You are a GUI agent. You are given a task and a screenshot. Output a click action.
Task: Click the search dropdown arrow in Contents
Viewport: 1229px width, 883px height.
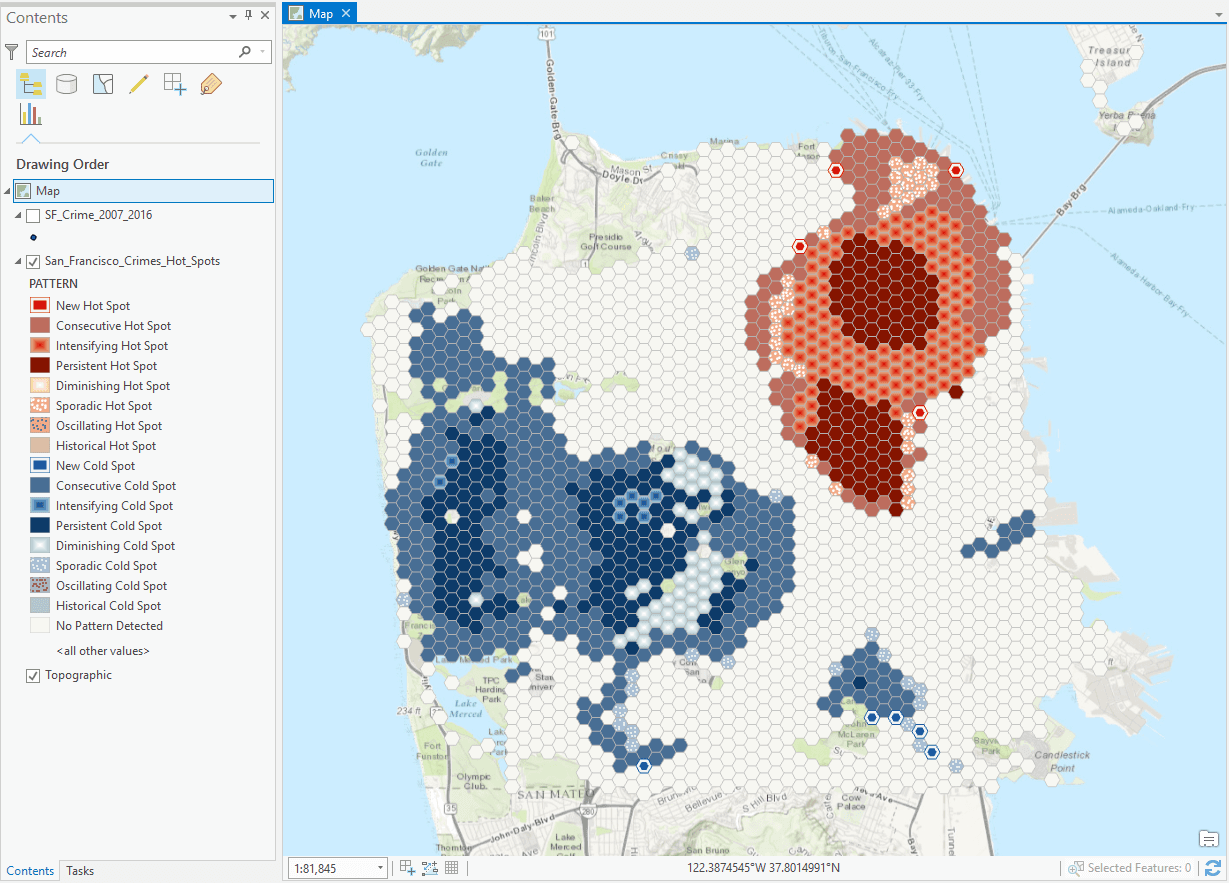coord(261,51)
